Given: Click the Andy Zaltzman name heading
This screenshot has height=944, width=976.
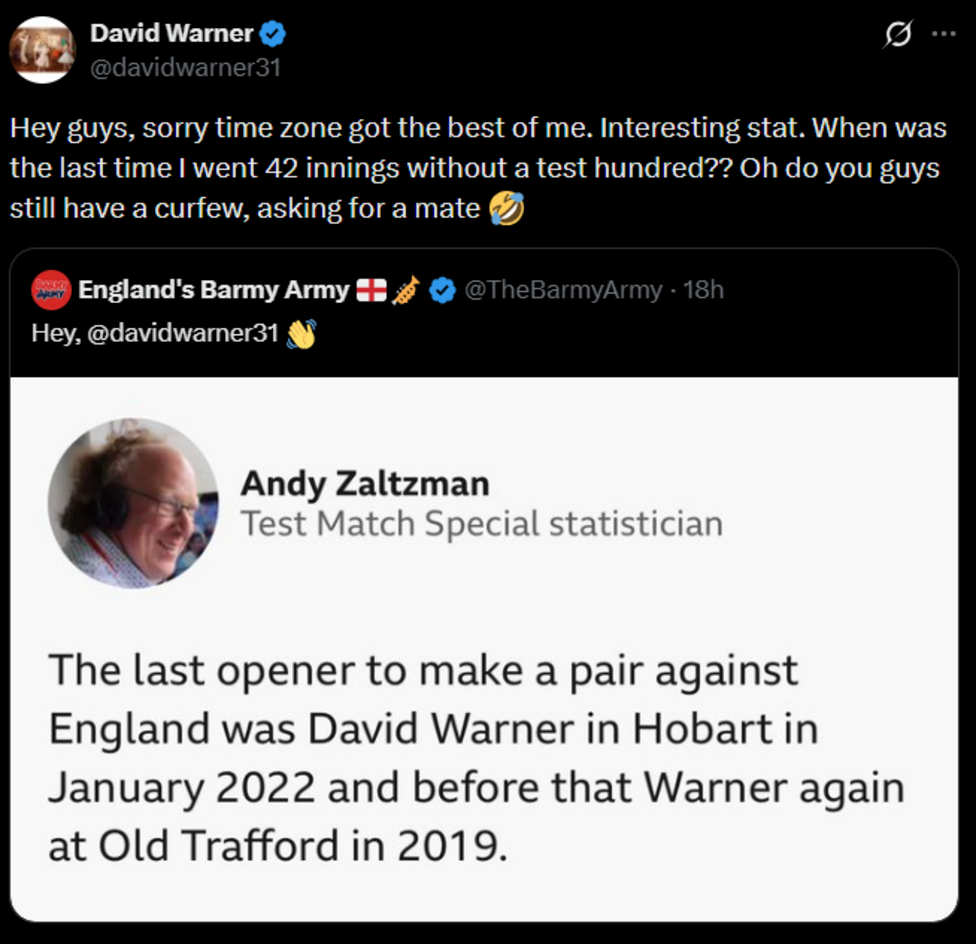Looking at the screenshot, I should [365, 484].
